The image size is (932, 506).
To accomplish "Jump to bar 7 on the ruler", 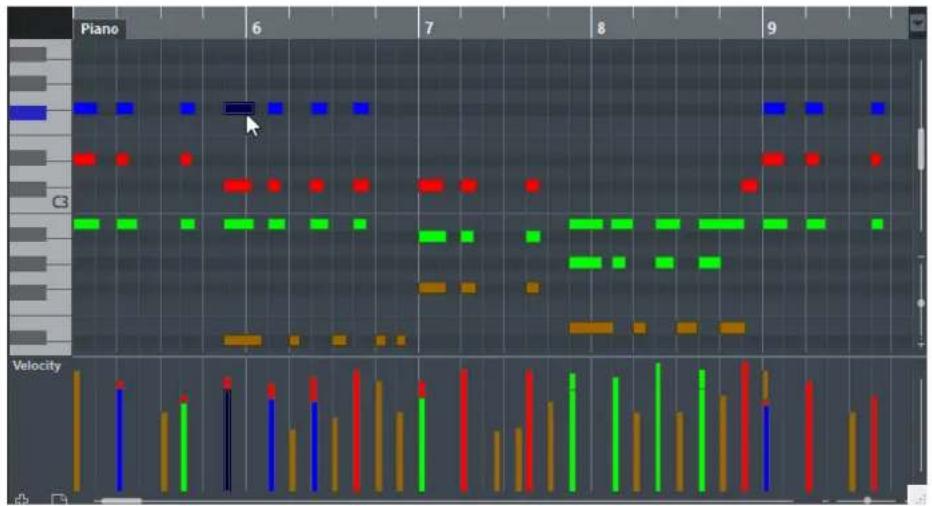I will coord(429,29).
